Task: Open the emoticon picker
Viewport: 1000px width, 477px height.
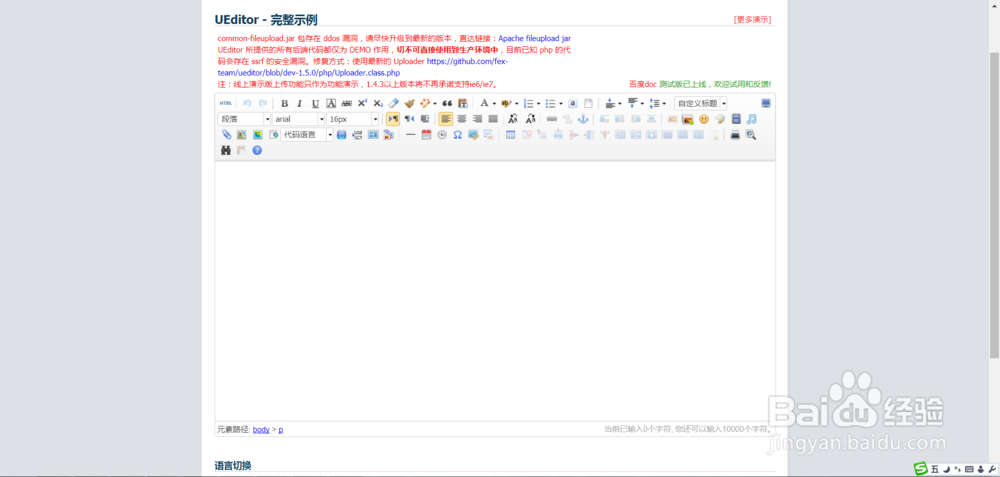Action: 704,119
